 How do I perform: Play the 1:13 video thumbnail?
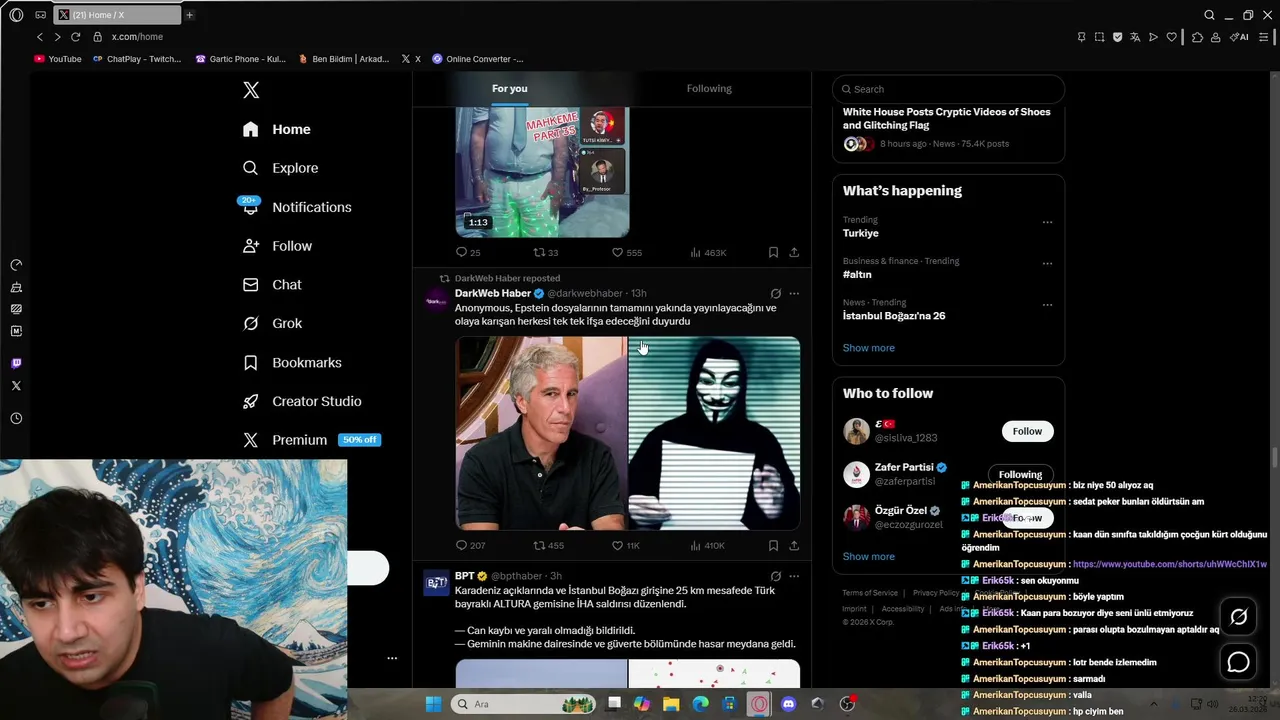click(542, 172)
